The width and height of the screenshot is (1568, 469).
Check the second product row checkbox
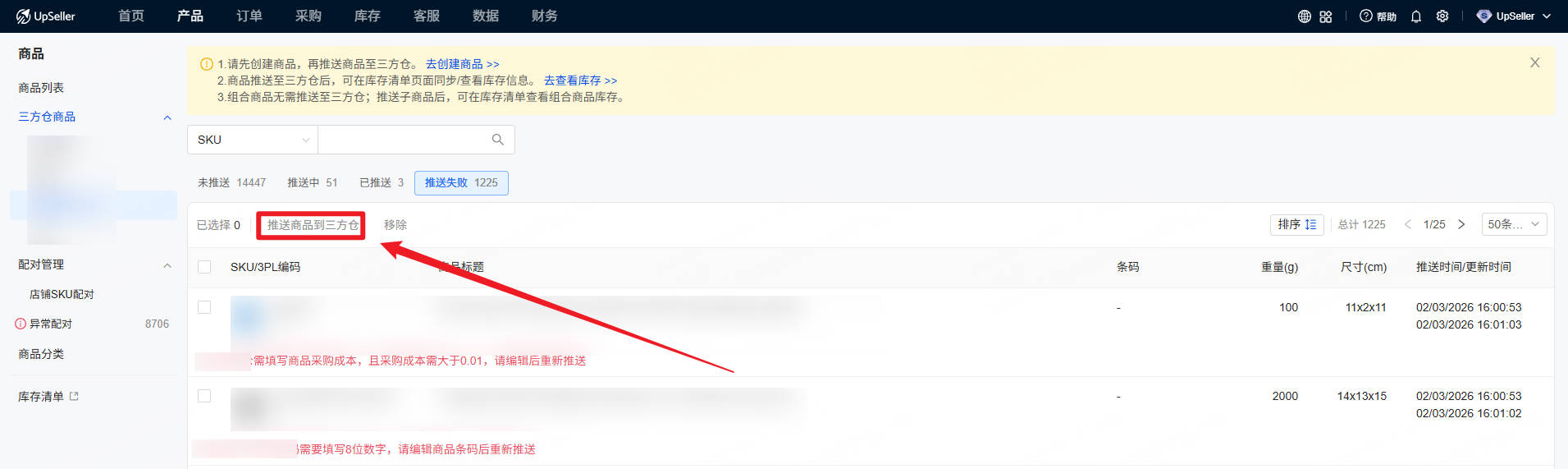[204, 396]
